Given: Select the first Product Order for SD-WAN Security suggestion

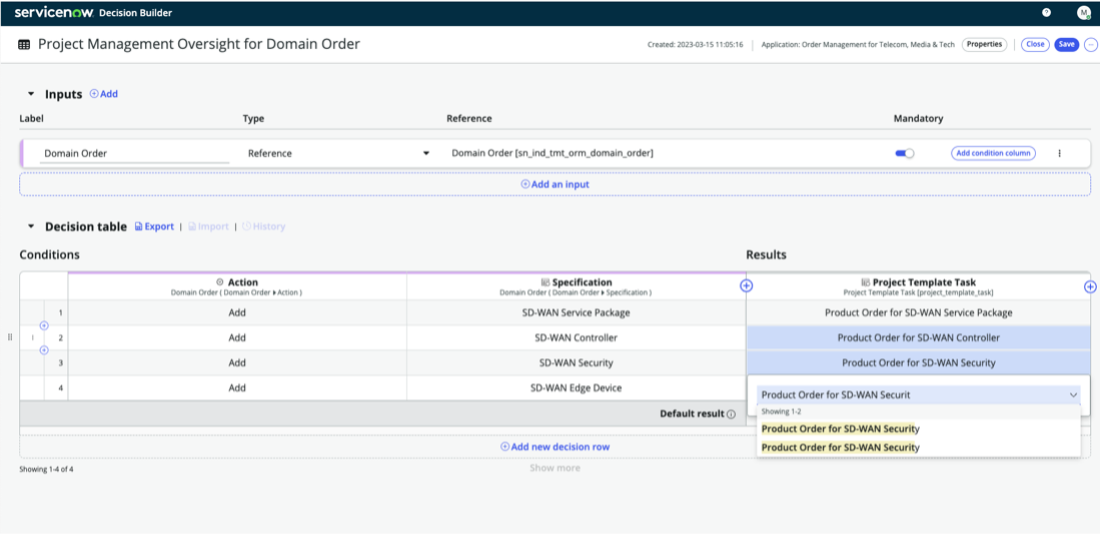Looking at the screenshot, I should 918,429.
